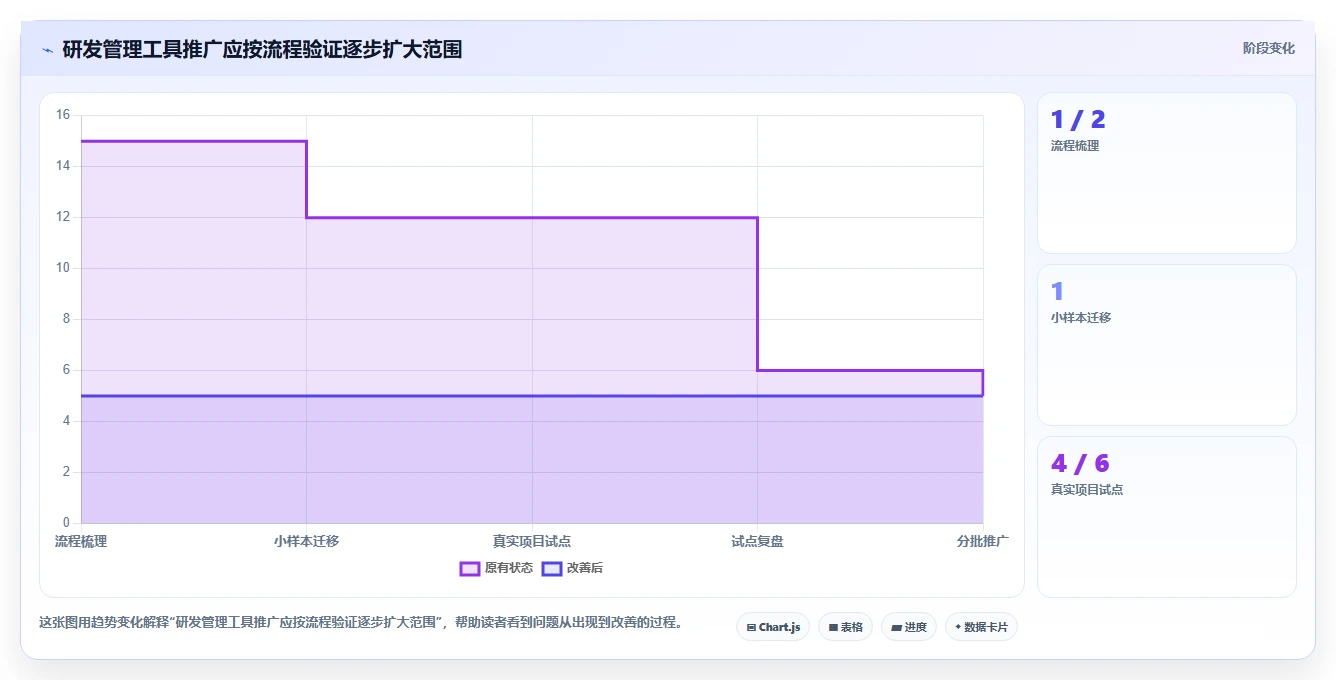Screen dimensions: 1336x680
Task: Click the table icon in 表格 button
Action: [x=833, y=627]
